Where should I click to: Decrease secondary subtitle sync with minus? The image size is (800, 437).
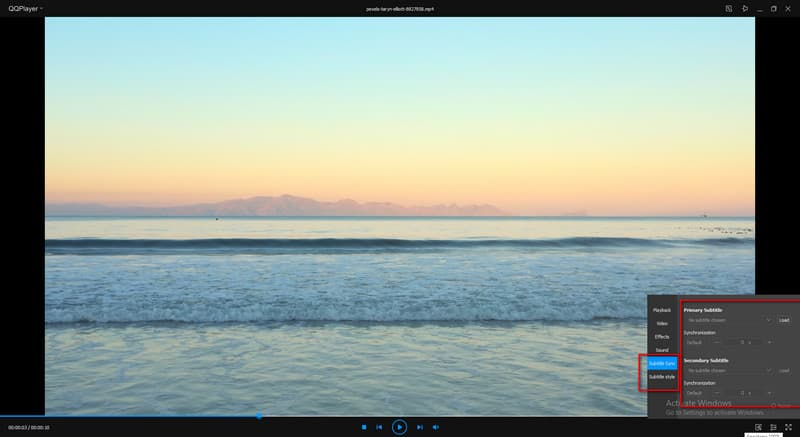pos(716,393)
